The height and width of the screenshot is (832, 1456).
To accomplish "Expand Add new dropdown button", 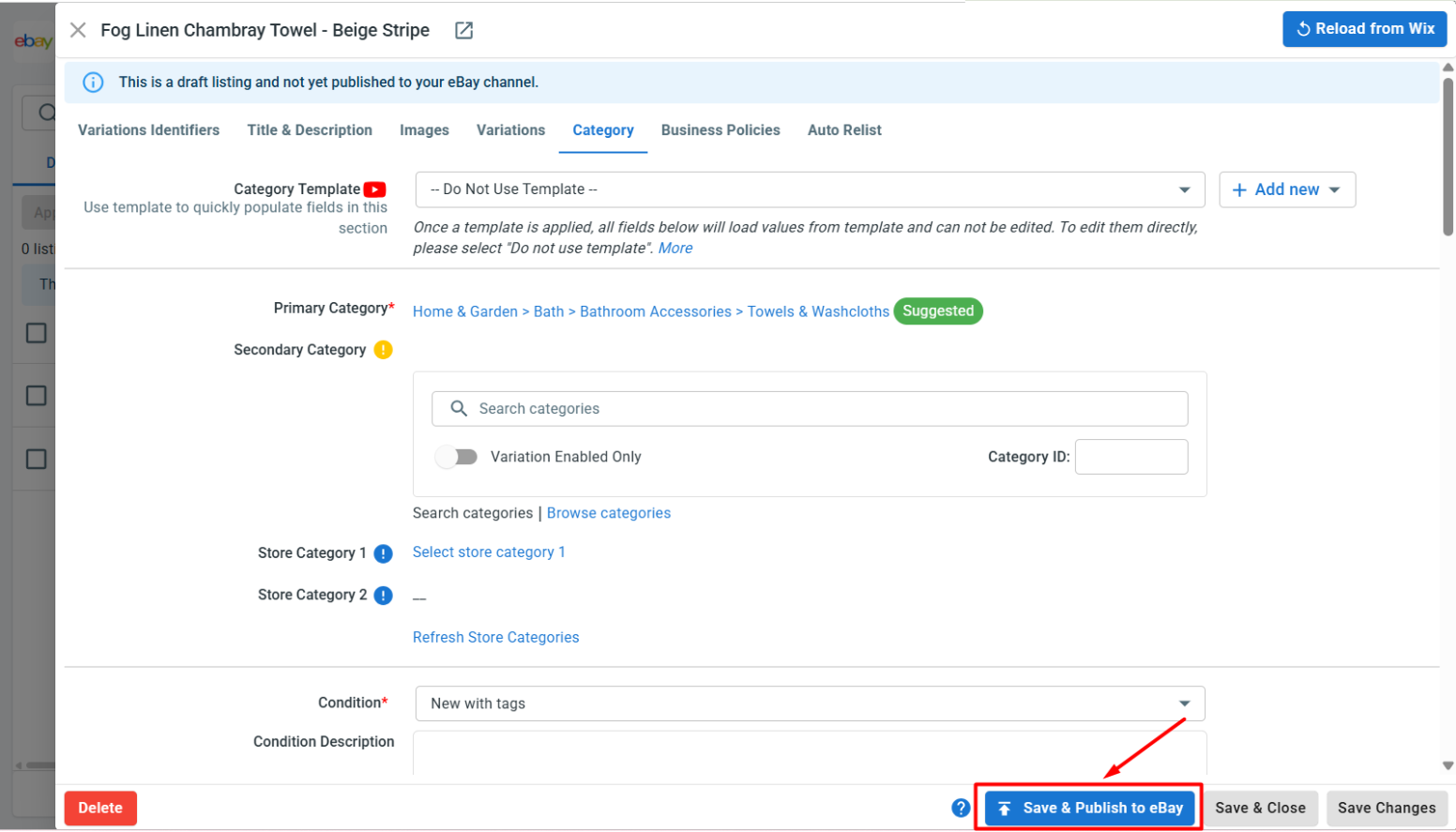I will [1287, 189].
